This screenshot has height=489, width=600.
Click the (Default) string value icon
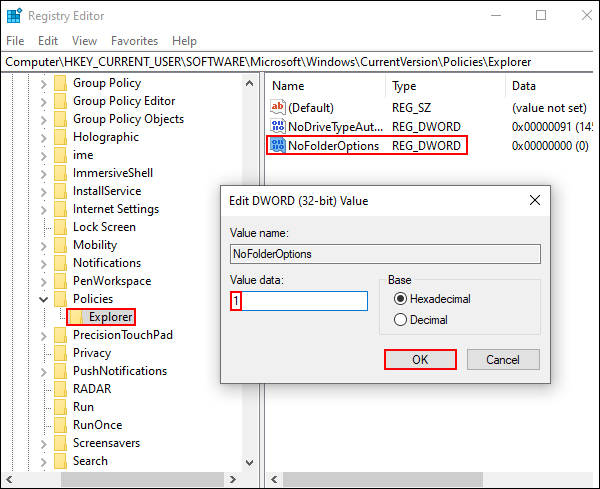tap(277, 107)
